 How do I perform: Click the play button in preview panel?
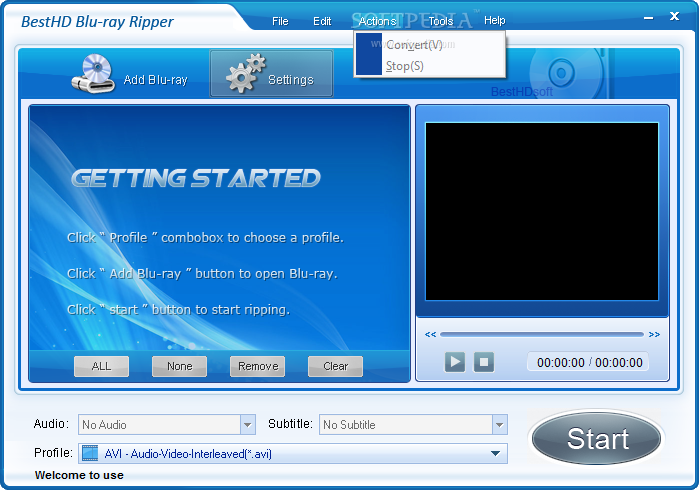455,362
